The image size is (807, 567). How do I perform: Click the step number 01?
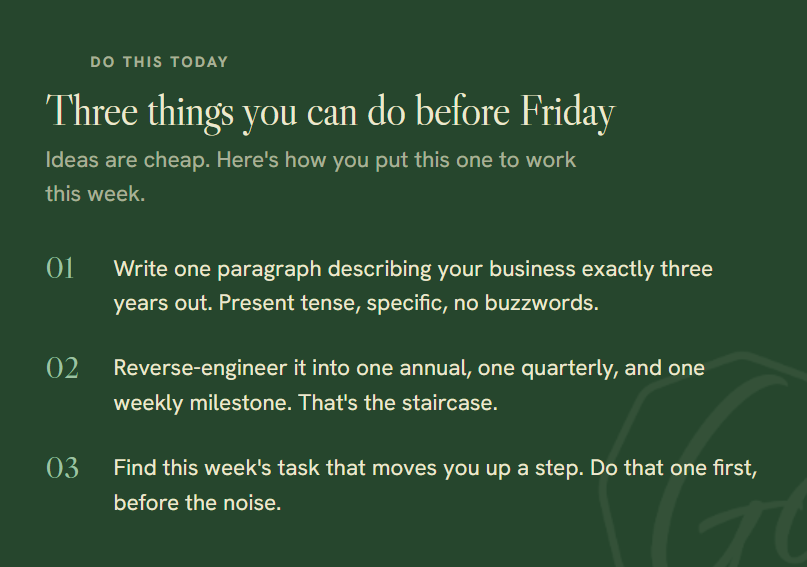[60, 269]
